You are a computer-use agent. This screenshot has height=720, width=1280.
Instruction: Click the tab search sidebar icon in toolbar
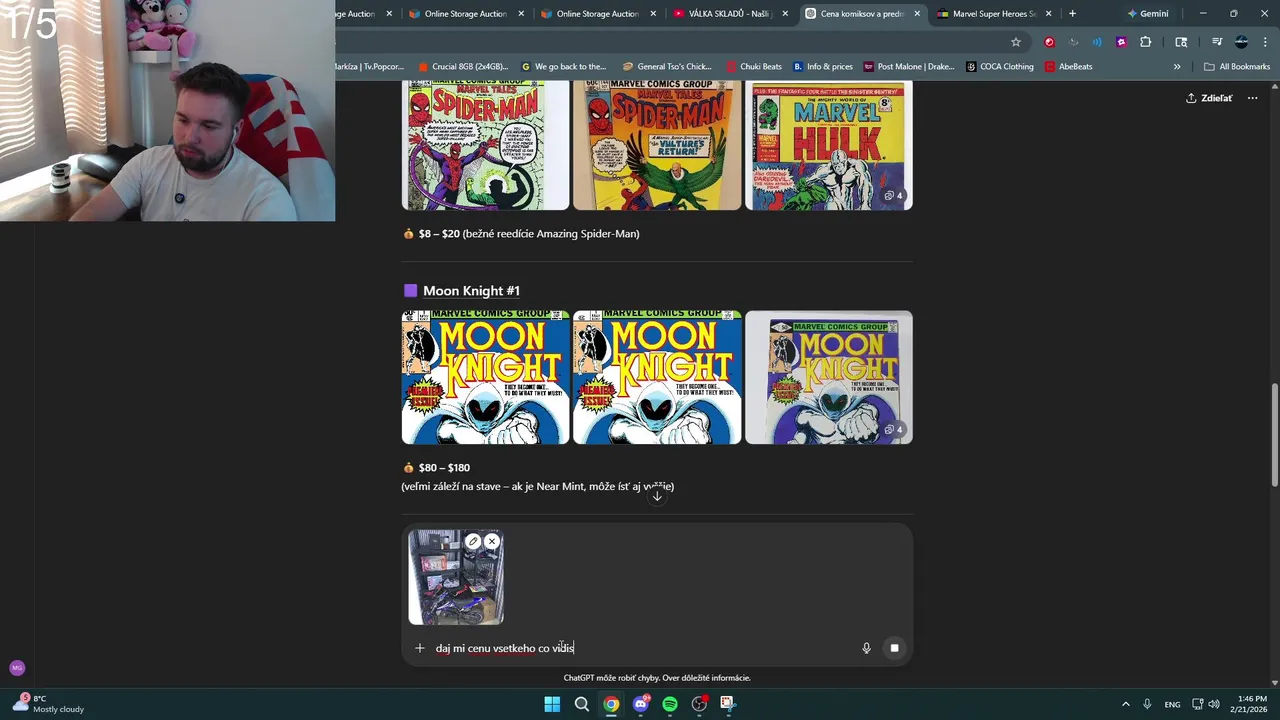(x=1181, y=42)
